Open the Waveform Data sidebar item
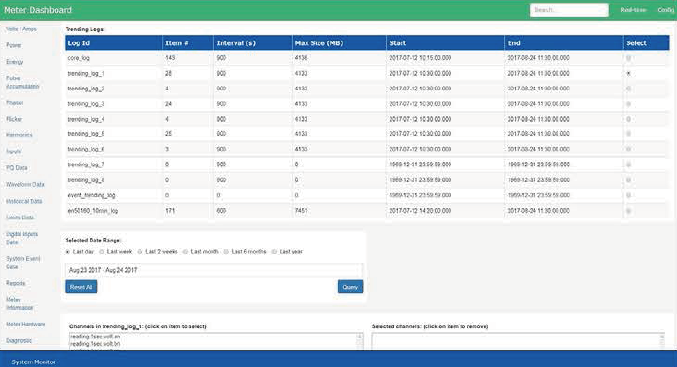The image size is (677, 367). (25, 184)
